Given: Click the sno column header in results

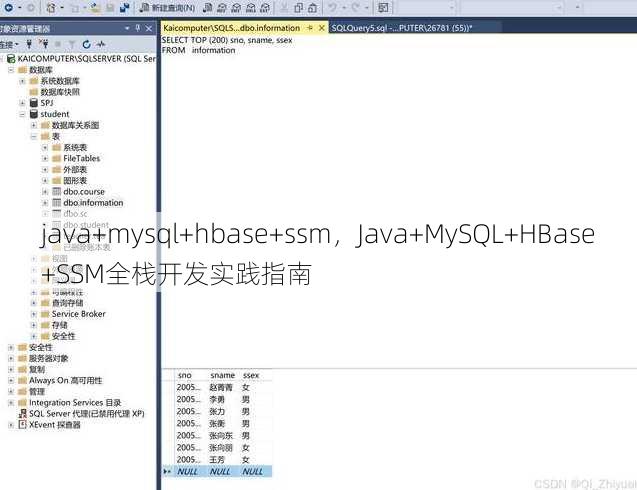Looking at the screenshot, I should (184, 375).
